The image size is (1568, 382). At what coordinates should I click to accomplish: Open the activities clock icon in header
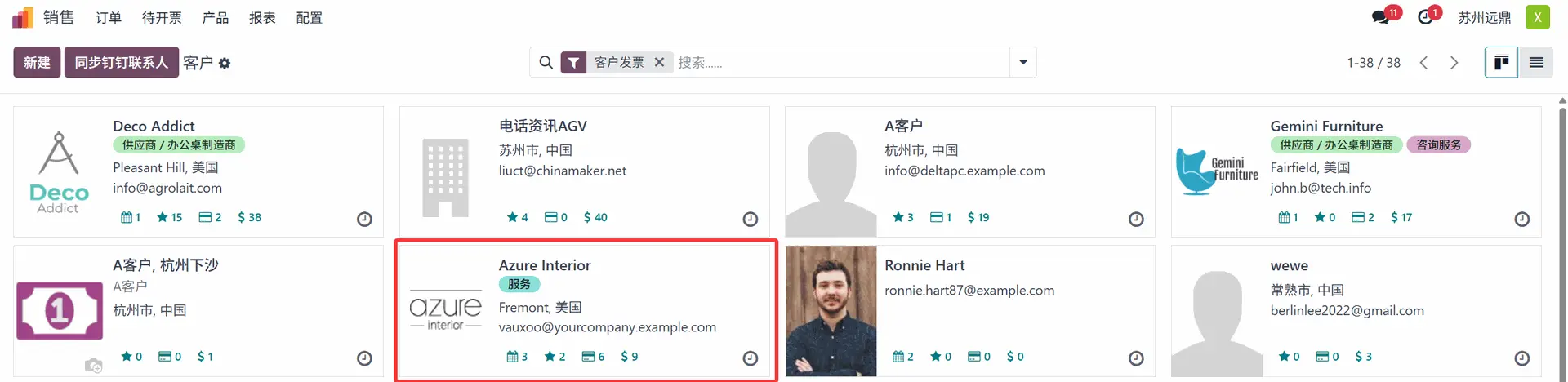[x=1425, y=17]
